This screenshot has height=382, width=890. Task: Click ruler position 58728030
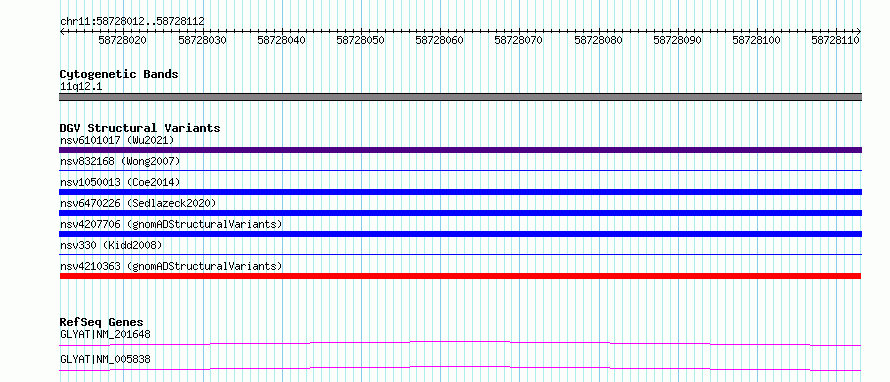coord(202,40)
